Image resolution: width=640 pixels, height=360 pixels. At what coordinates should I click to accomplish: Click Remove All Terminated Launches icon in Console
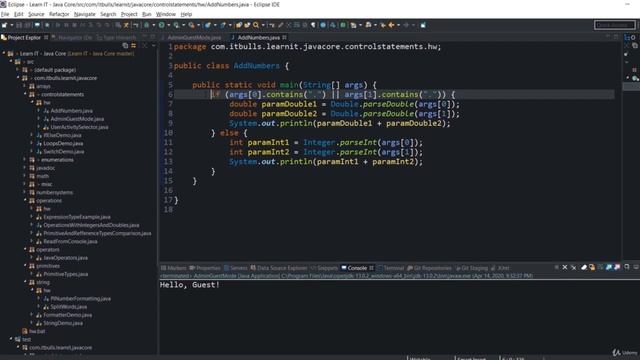click(x=573, y=267)
